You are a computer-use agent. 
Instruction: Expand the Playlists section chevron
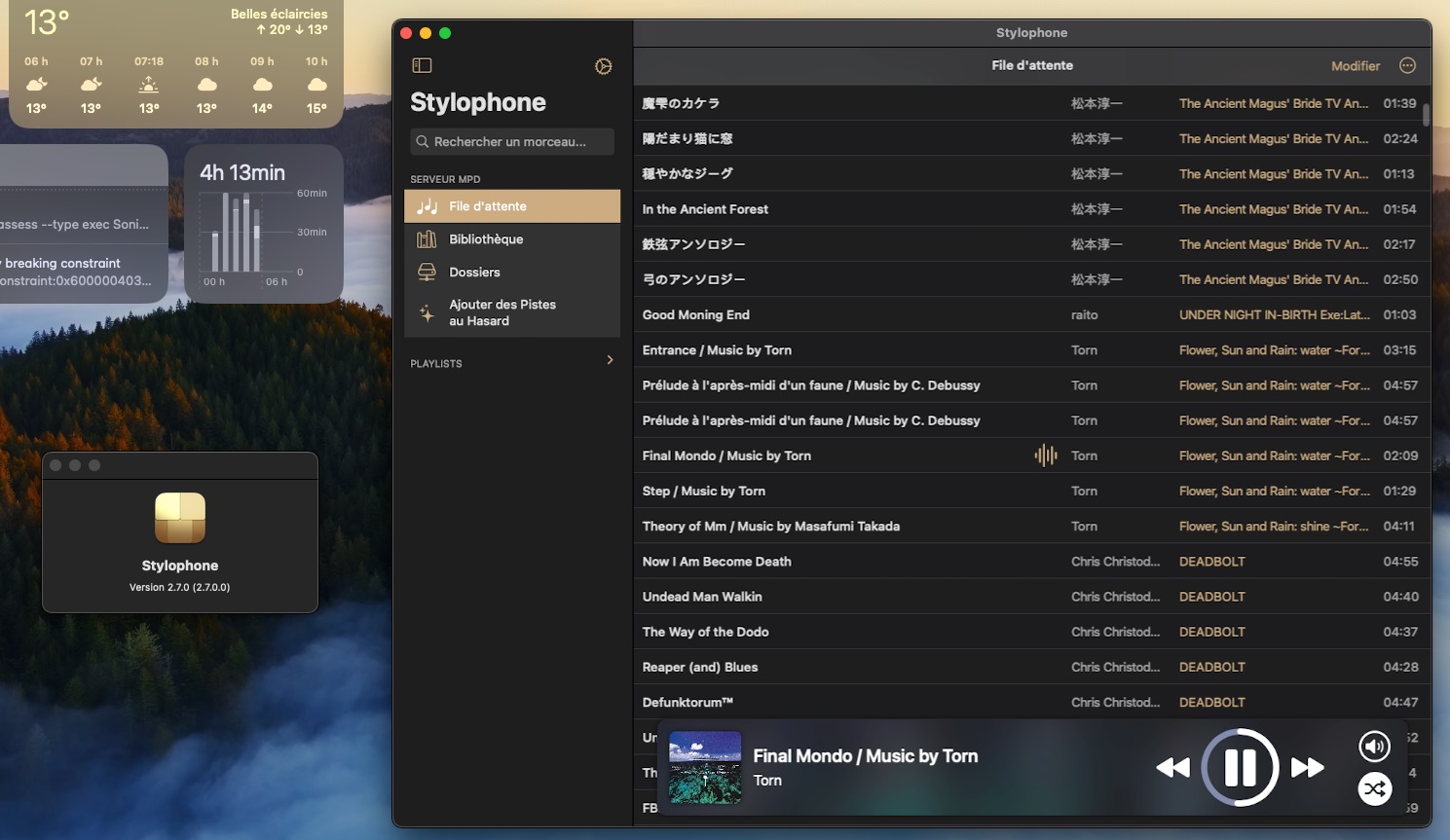pos(611,360)
